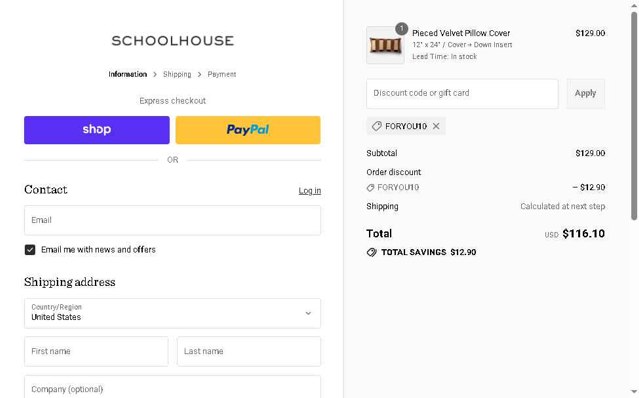Screen dimensions: 639x398
Task: Apply the discount code
Action: (x=586, y=93)
